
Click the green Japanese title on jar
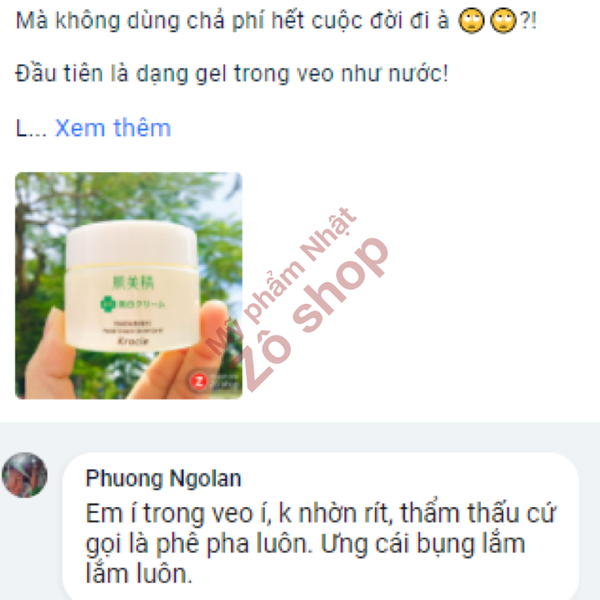[x=132, y=282]
